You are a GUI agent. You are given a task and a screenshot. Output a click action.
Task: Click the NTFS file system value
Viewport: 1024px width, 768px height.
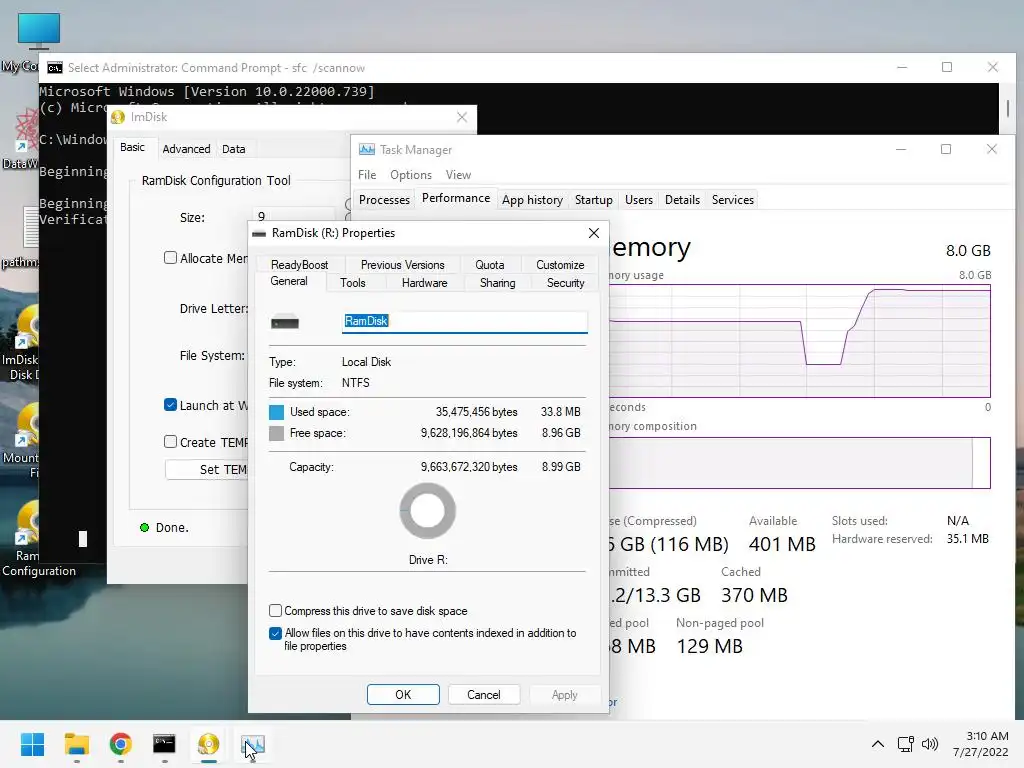click(355, 383)
